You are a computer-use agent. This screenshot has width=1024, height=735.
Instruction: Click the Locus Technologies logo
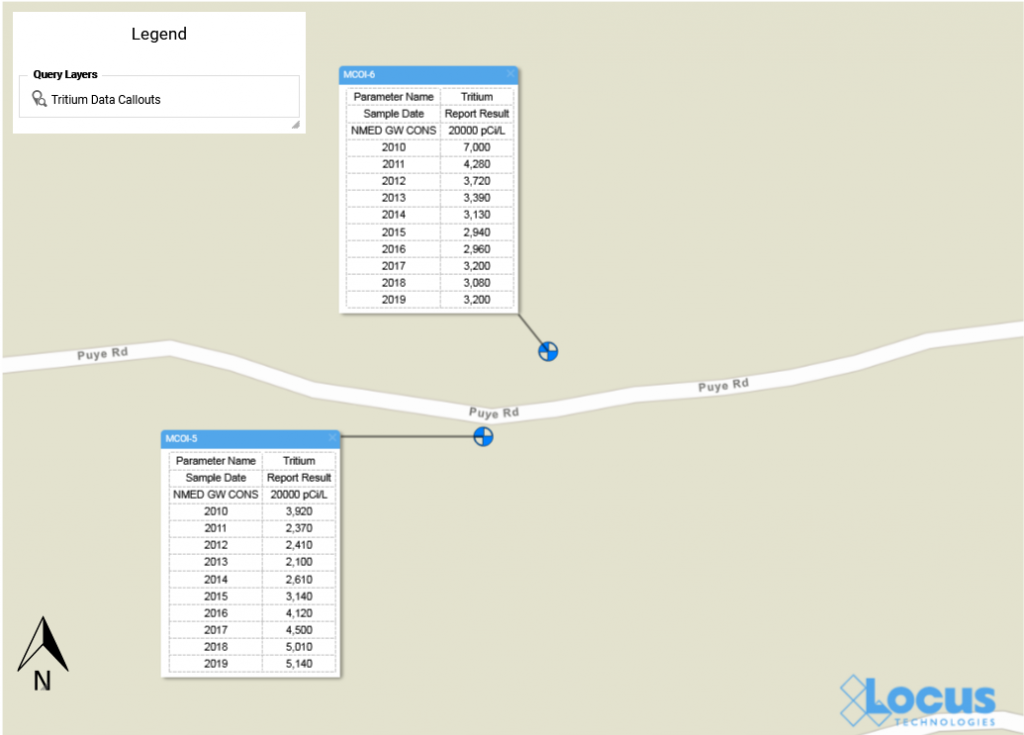coord(918,700)
